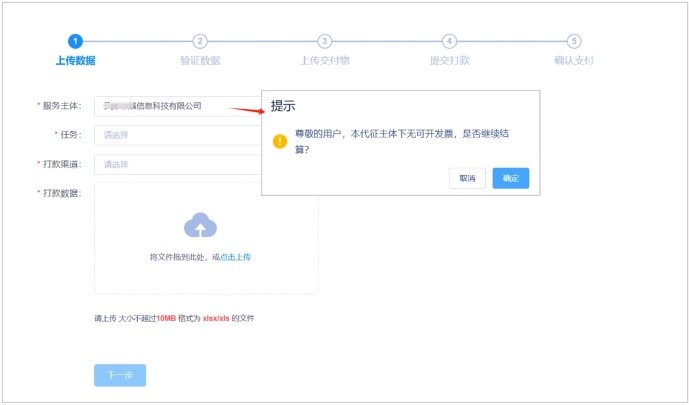The width and height of the screenshot is (689, 405).
Task: Click the orange warning icon in dialog
Action: 280,142
